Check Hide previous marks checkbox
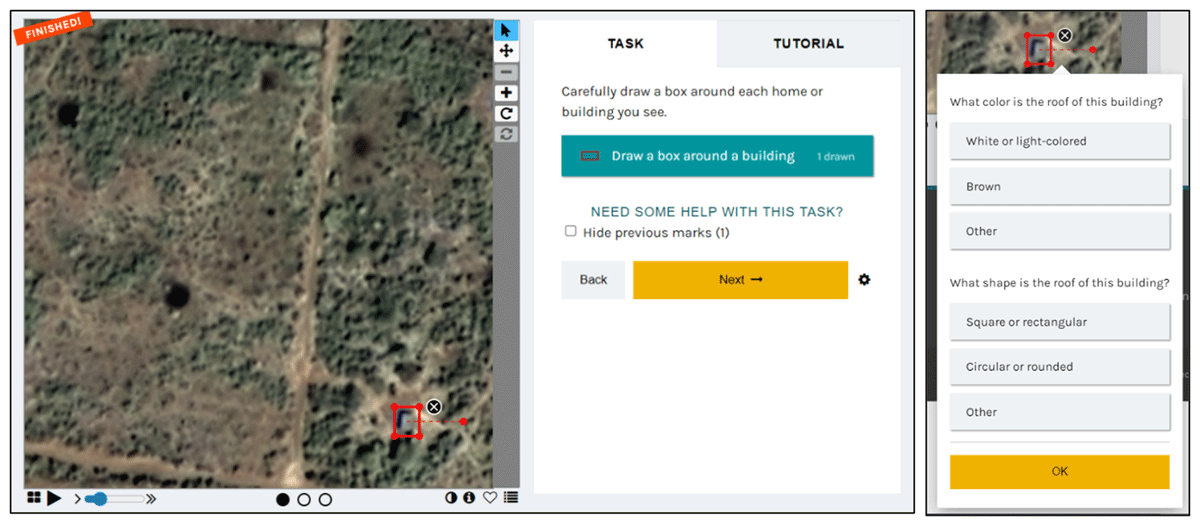This screenshot has height=526, width=1200. click(571, 231)
